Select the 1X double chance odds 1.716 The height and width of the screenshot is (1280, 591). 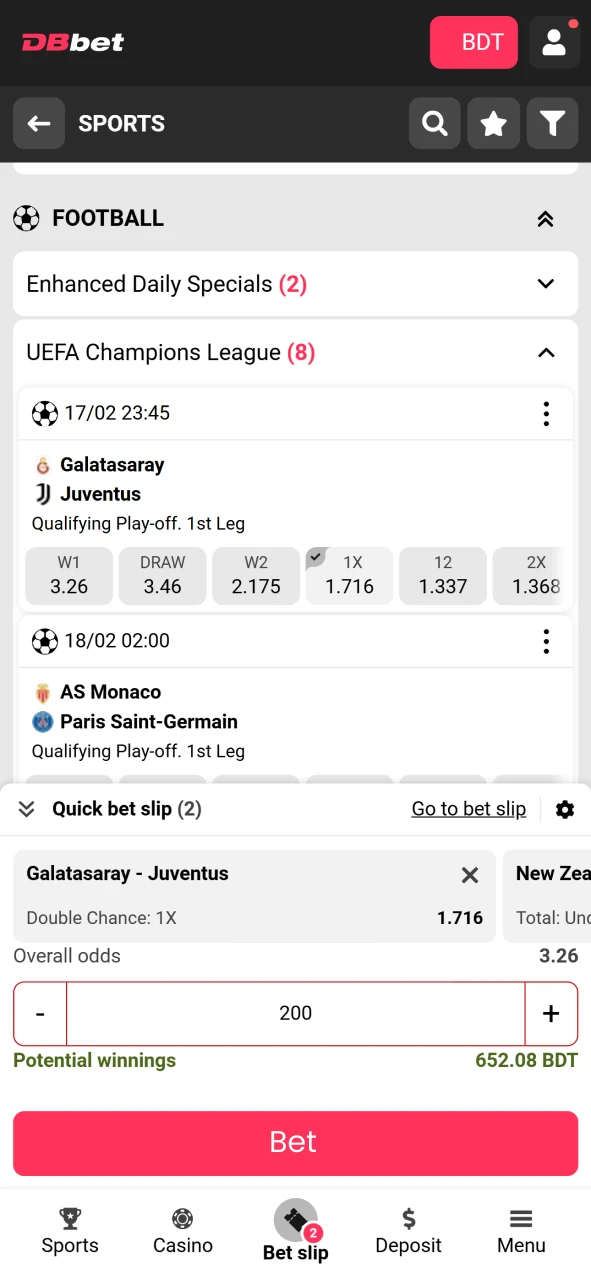pos(349,576)
